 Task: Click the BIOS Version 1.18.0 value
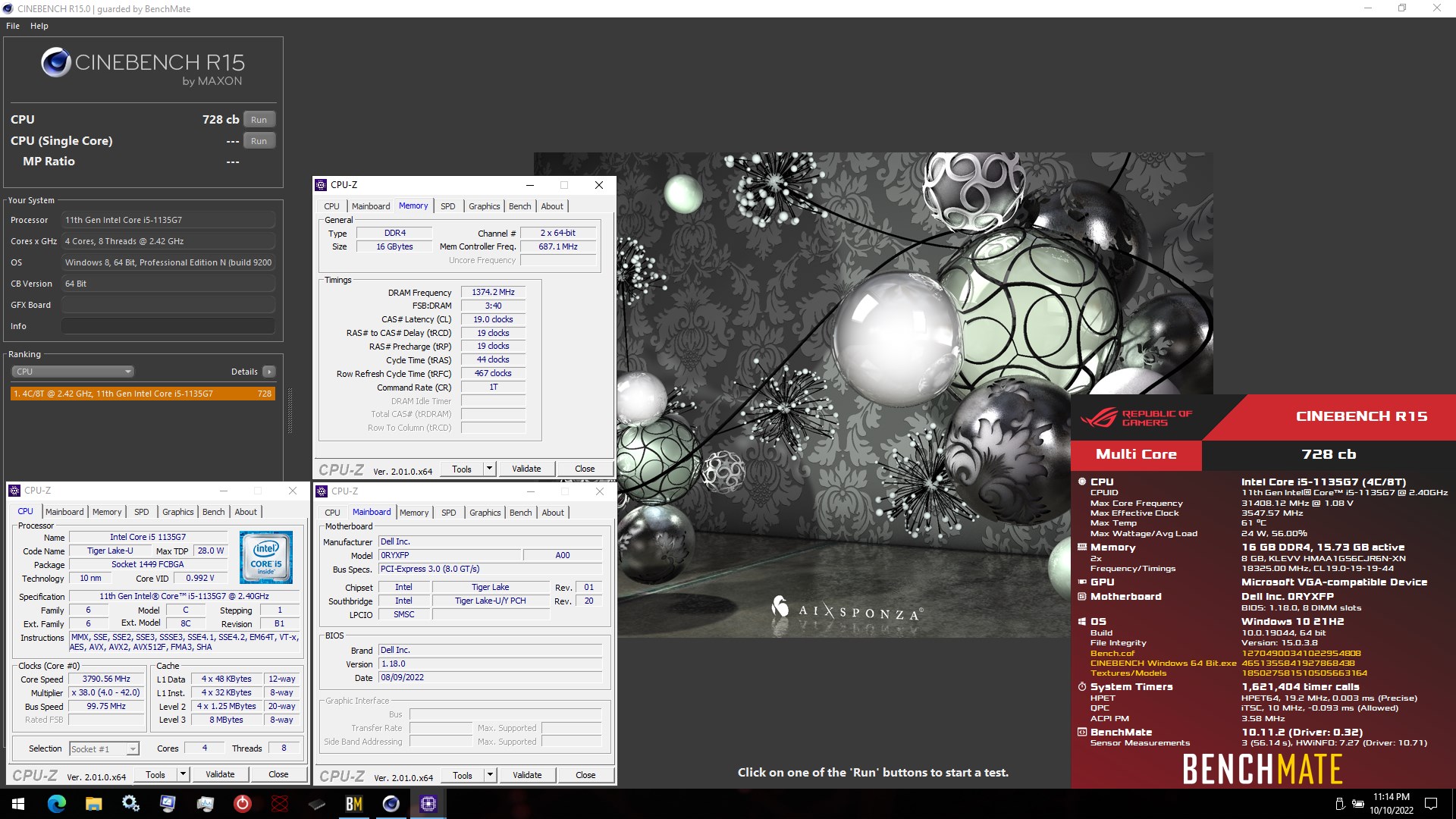491,664
